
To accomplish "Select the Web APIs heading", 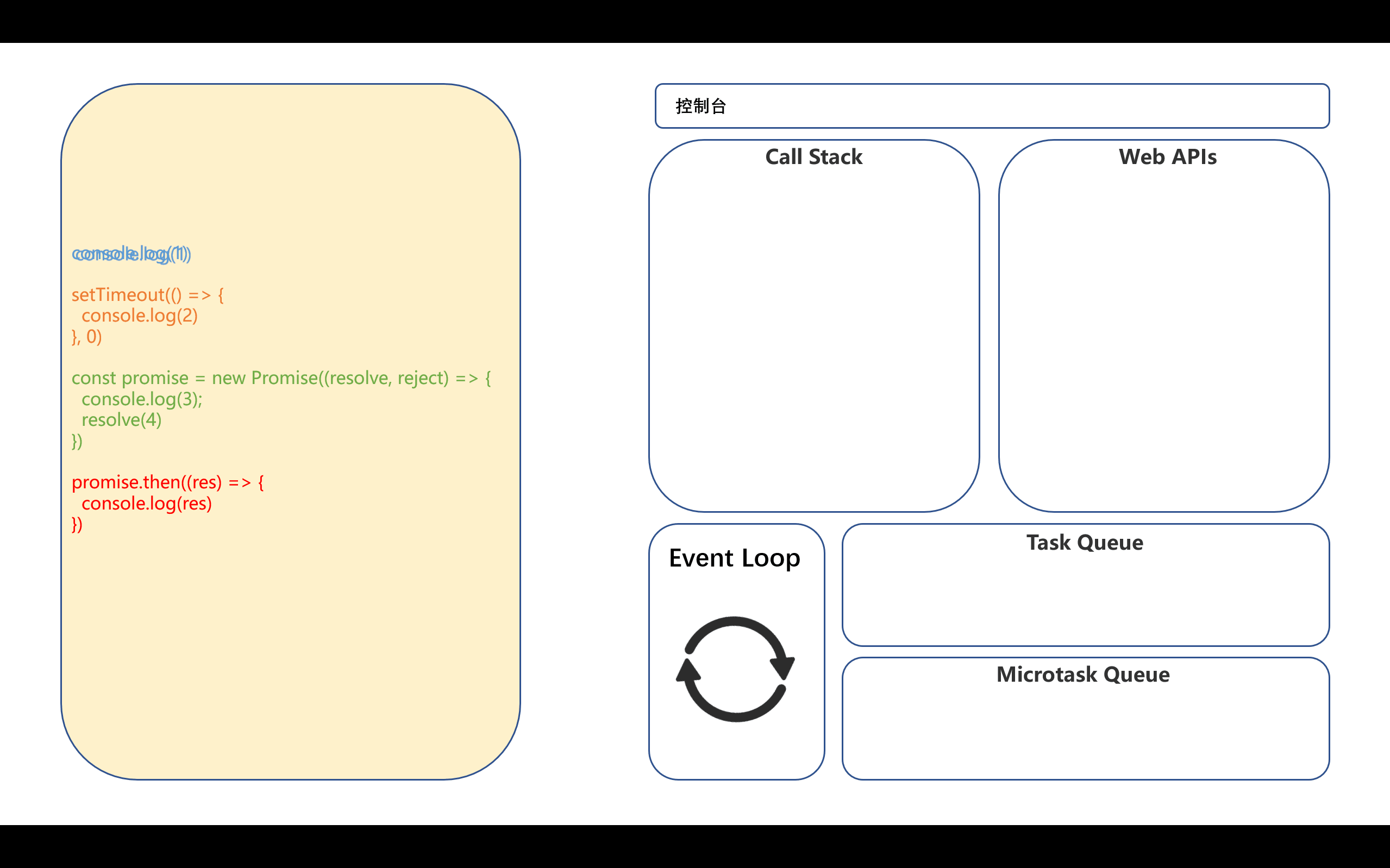I will (x=1168, y=157).
